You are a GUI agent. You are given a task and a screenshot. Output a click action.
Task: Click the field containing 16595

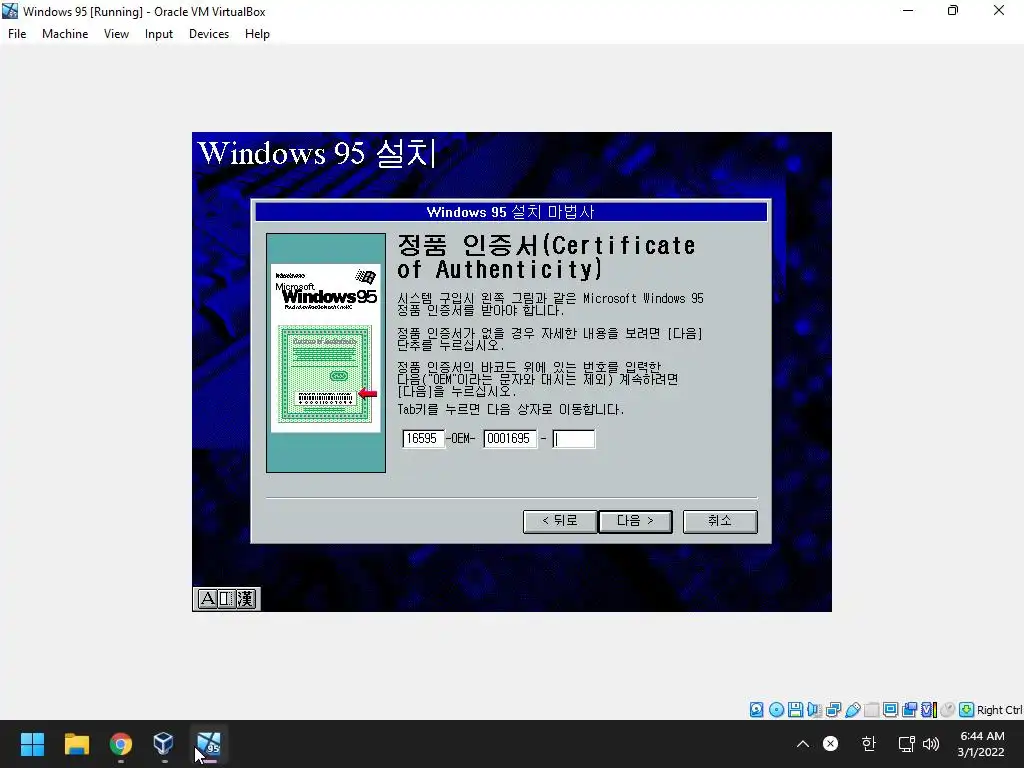click(x=423, y=439)
